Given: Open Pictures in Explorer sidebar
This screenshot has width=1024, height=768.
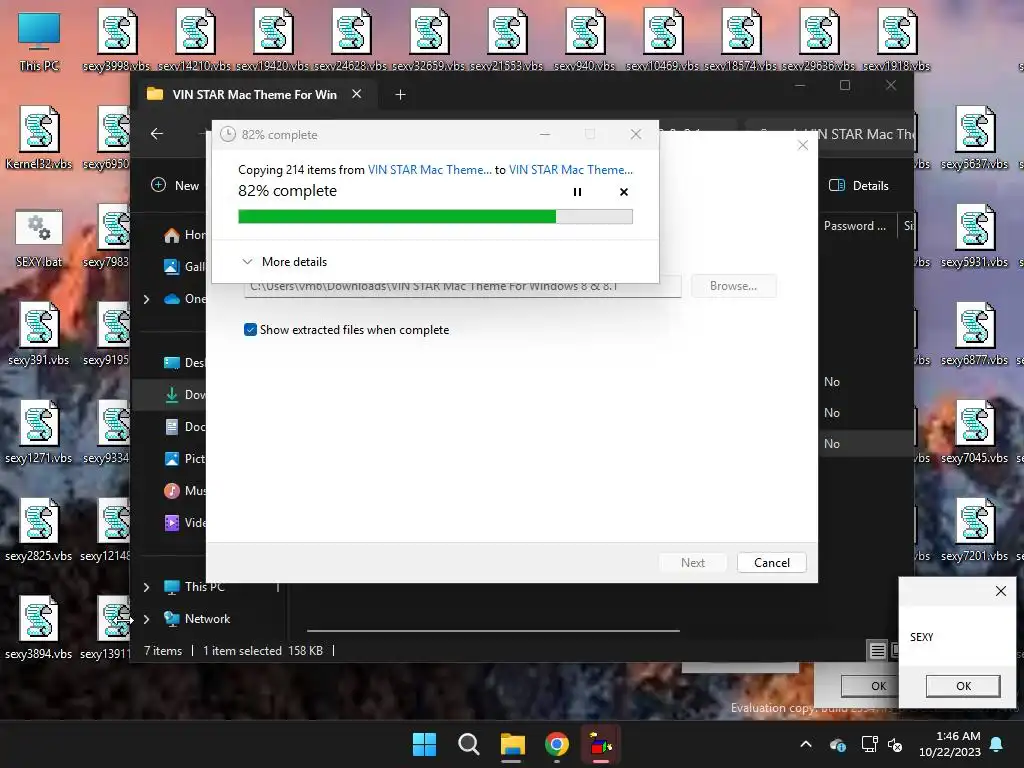Looking at the screenshot, I should pyautogui.click(x=184, y=458).
